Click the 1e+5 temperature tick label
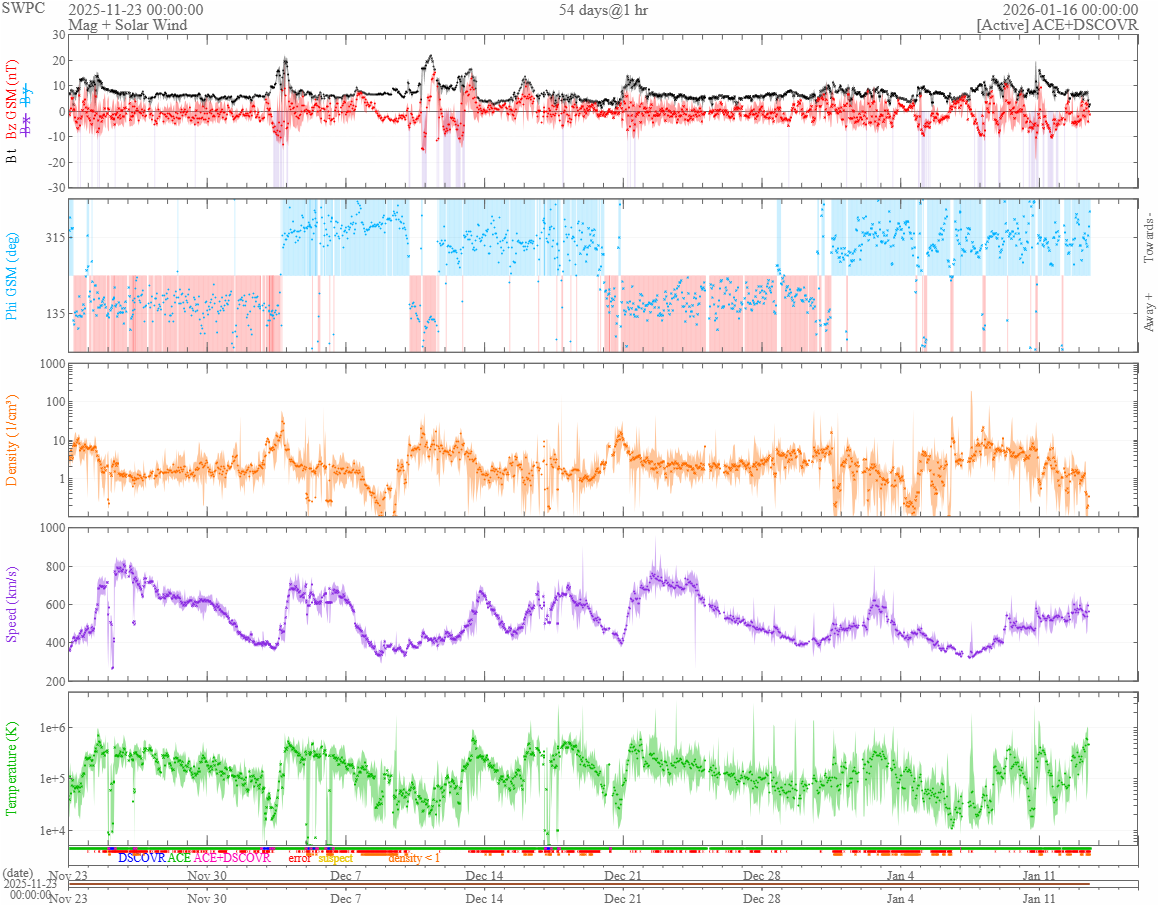 click(x=52, y=779)
